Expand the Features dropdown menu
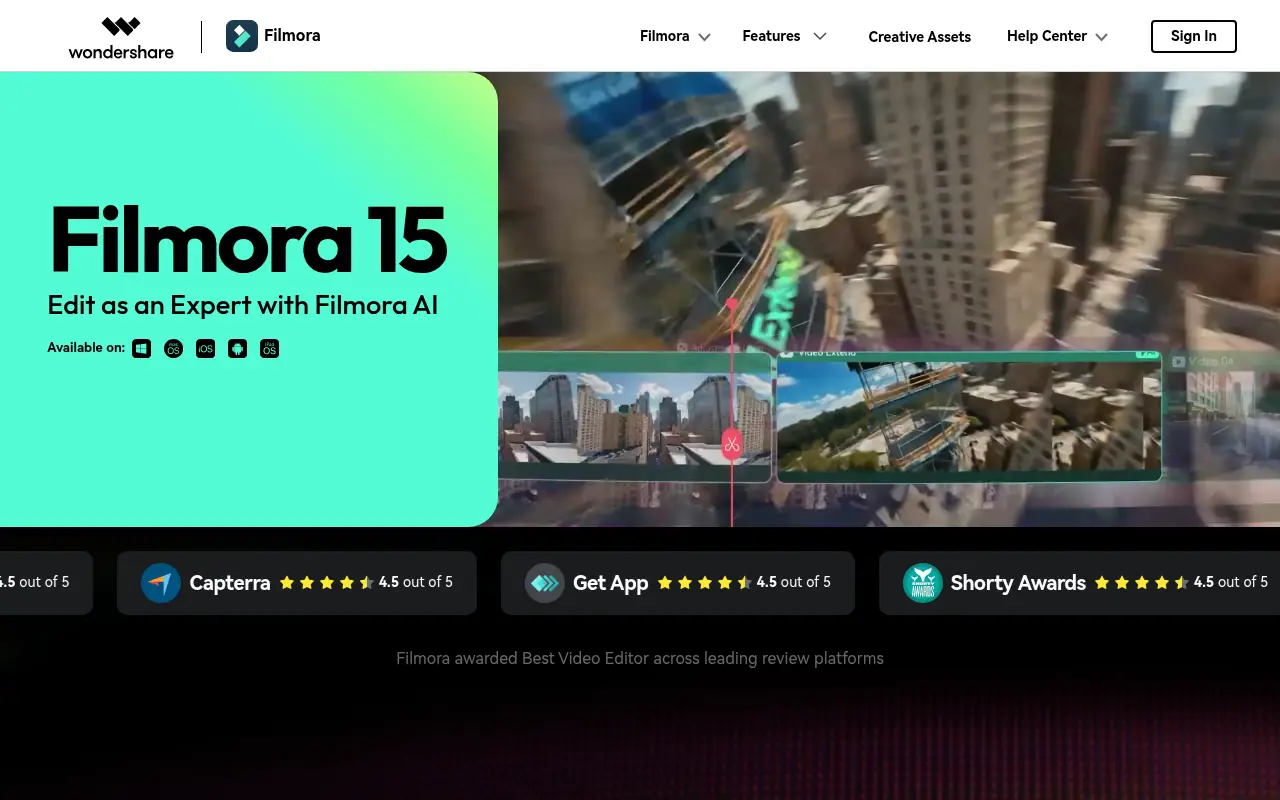1280x800 pixels. pos(785,36)
